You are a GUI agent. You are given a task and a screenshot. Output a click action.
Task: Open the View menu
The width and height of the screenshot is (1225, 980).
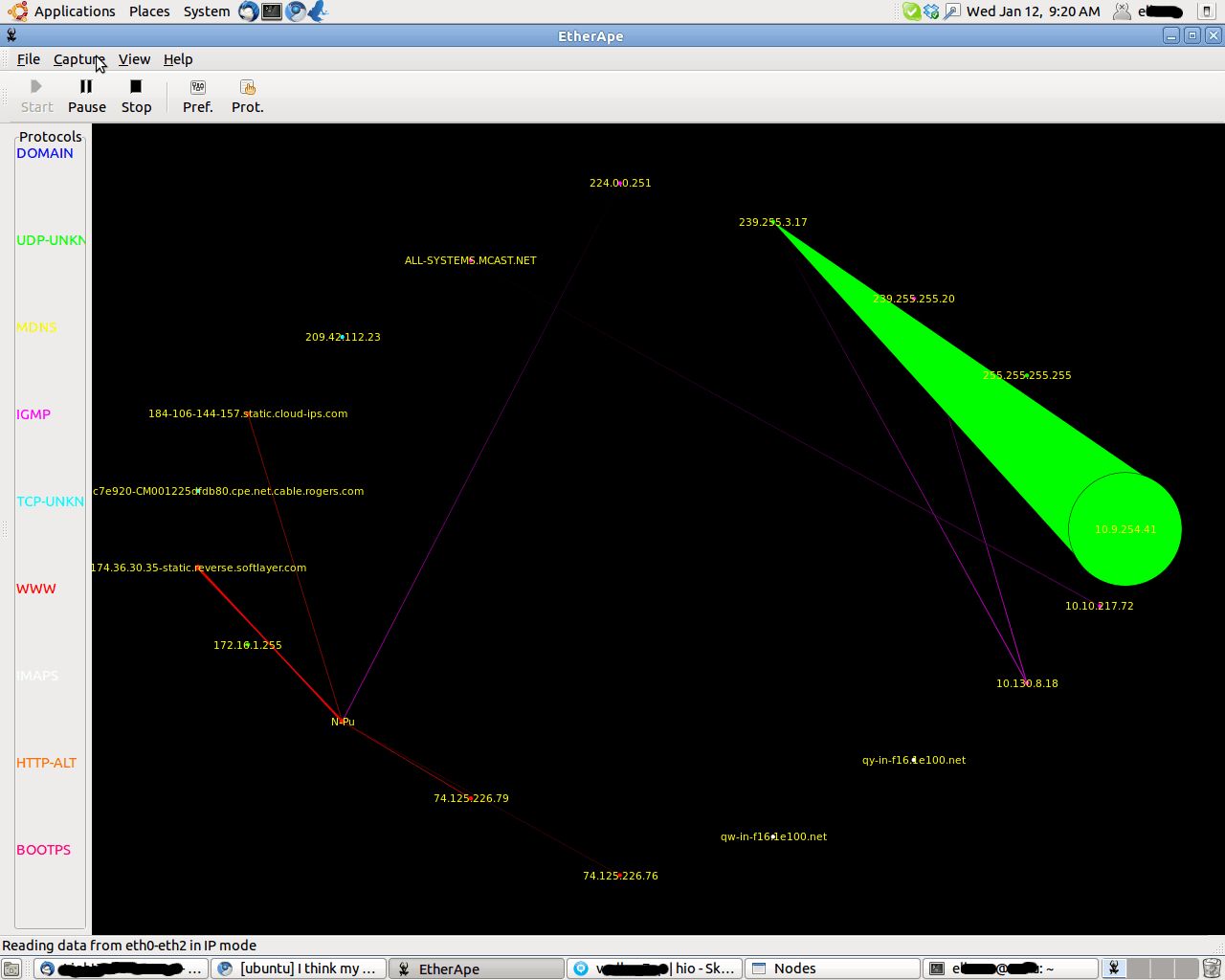pyautogui.click(x=134, y=59)
